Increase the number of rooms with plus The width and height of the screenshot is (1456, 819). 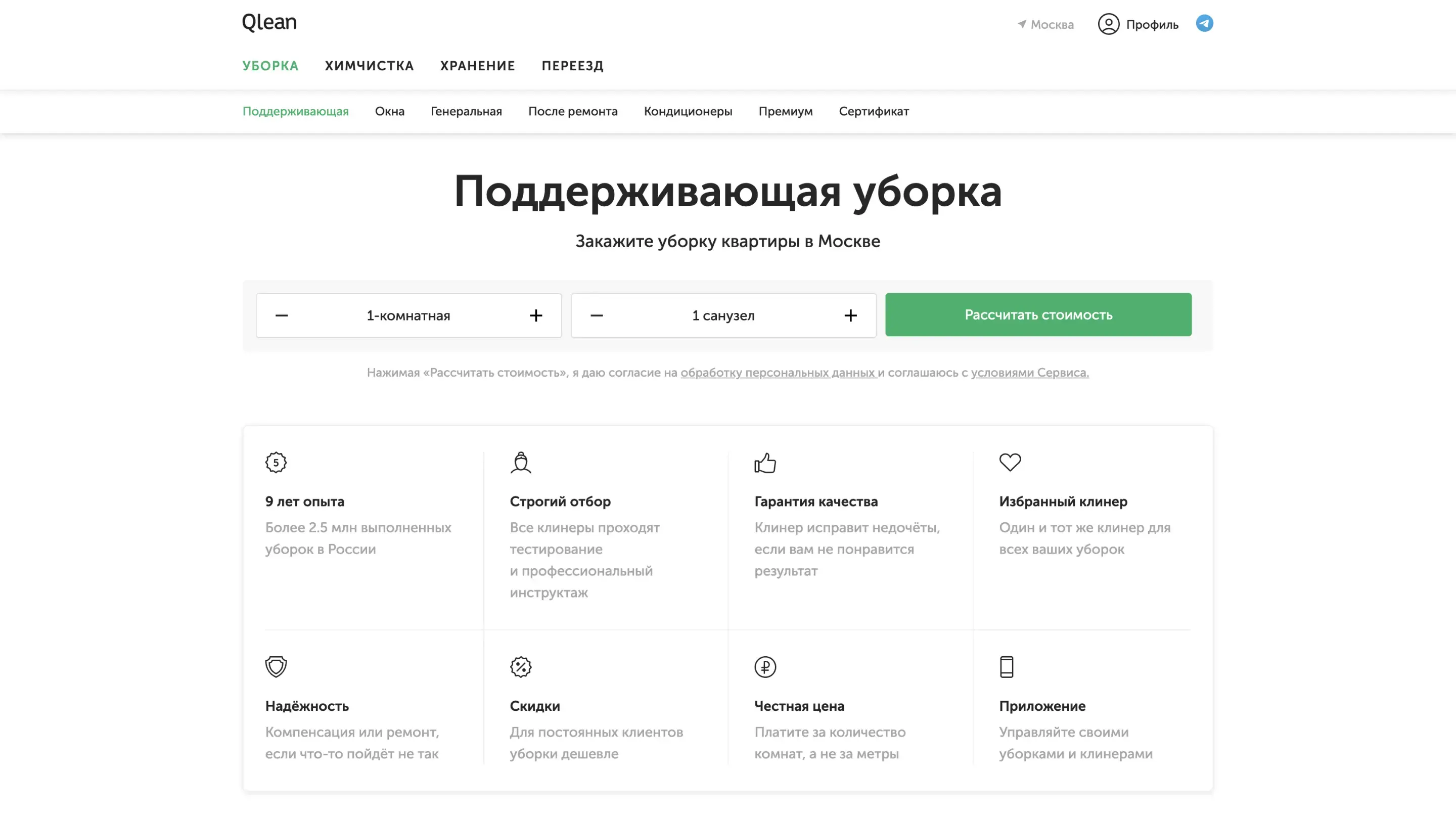coord(536,315)
